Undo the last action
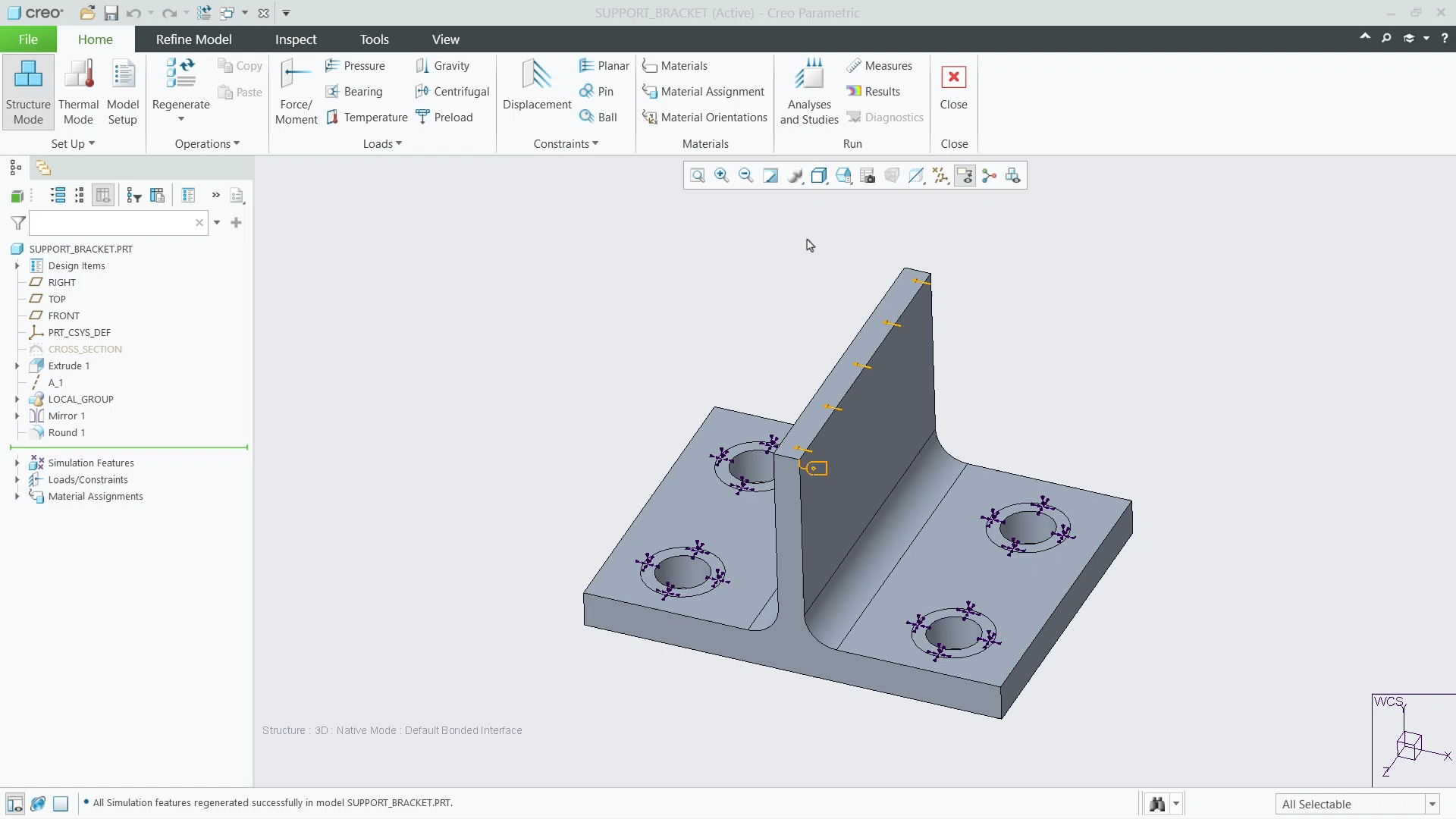This screenshot has width=1456, height=819. pos(133,13)
